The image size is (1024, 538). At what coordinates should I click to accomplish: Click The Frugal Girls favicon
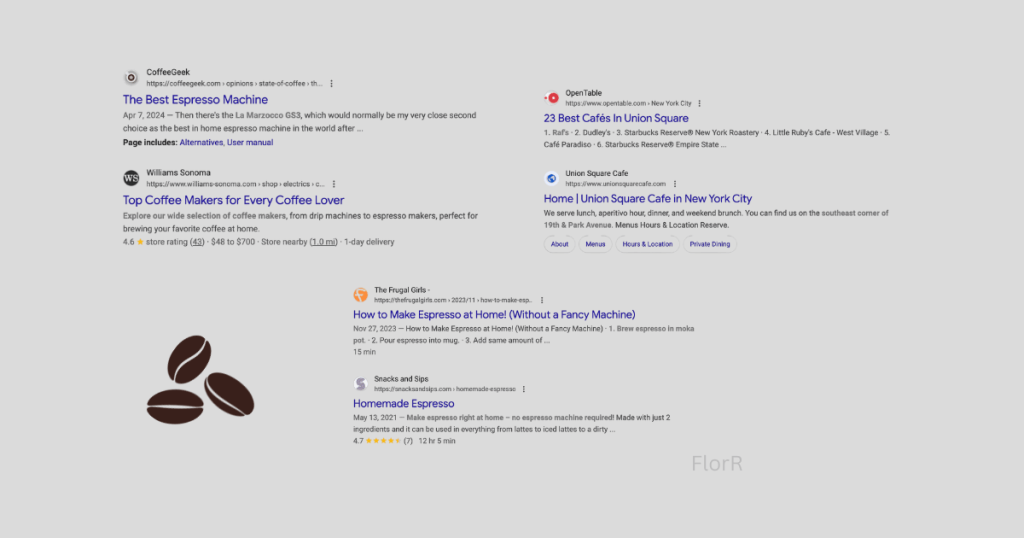360,295
